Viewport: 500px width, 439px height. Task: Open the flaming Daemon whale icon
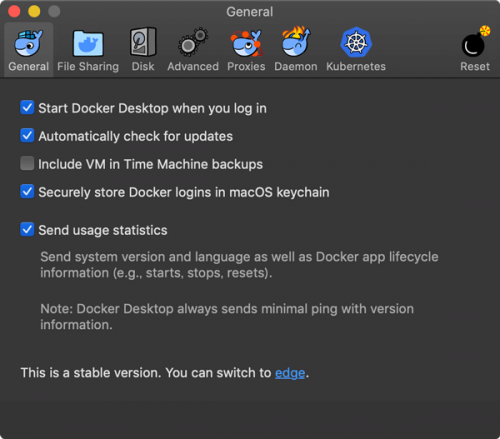click(x=296, y=42)
